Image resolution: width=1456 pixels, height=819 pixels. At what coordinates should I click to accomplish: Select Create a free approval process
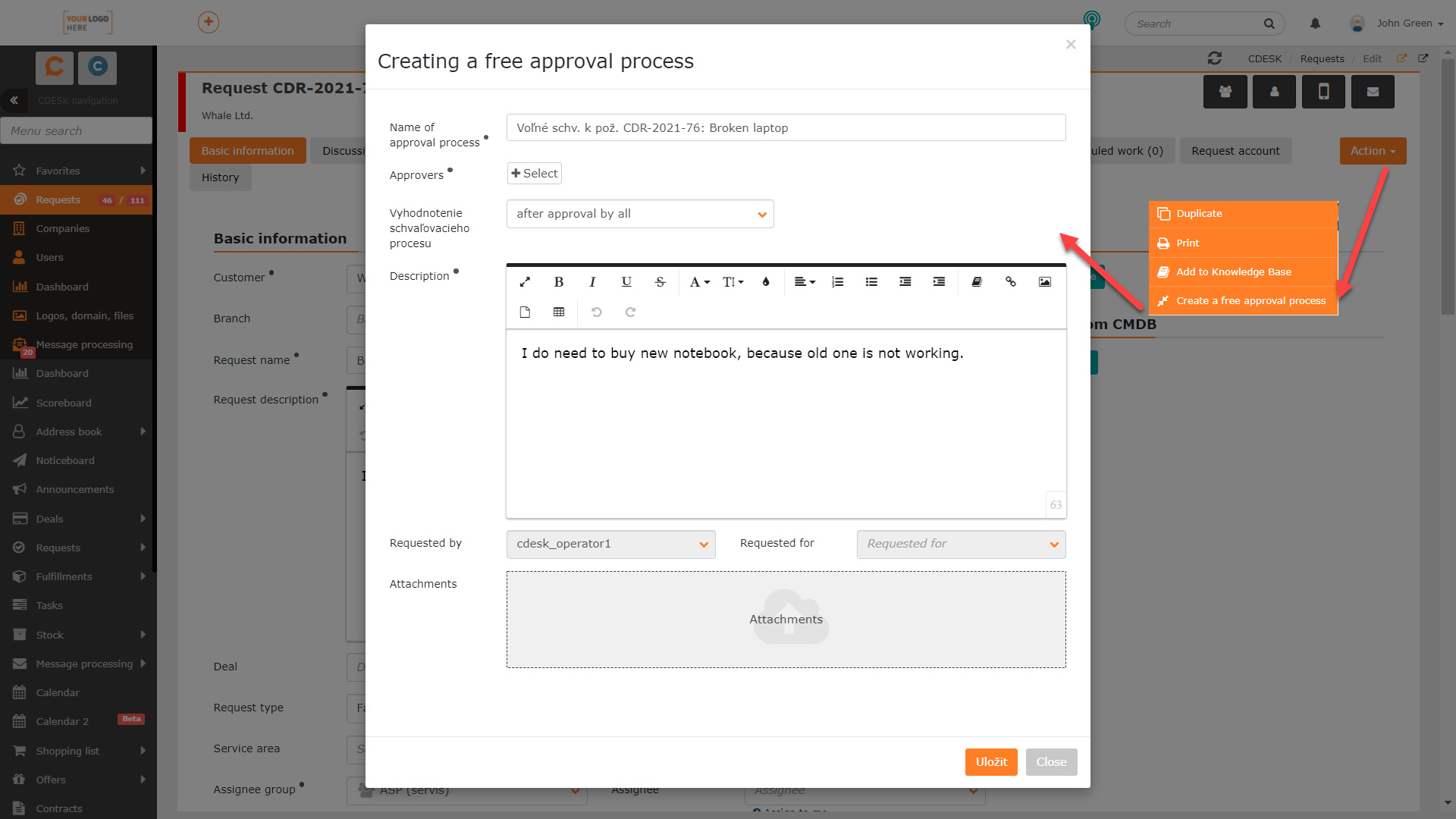pos(1244,301)
